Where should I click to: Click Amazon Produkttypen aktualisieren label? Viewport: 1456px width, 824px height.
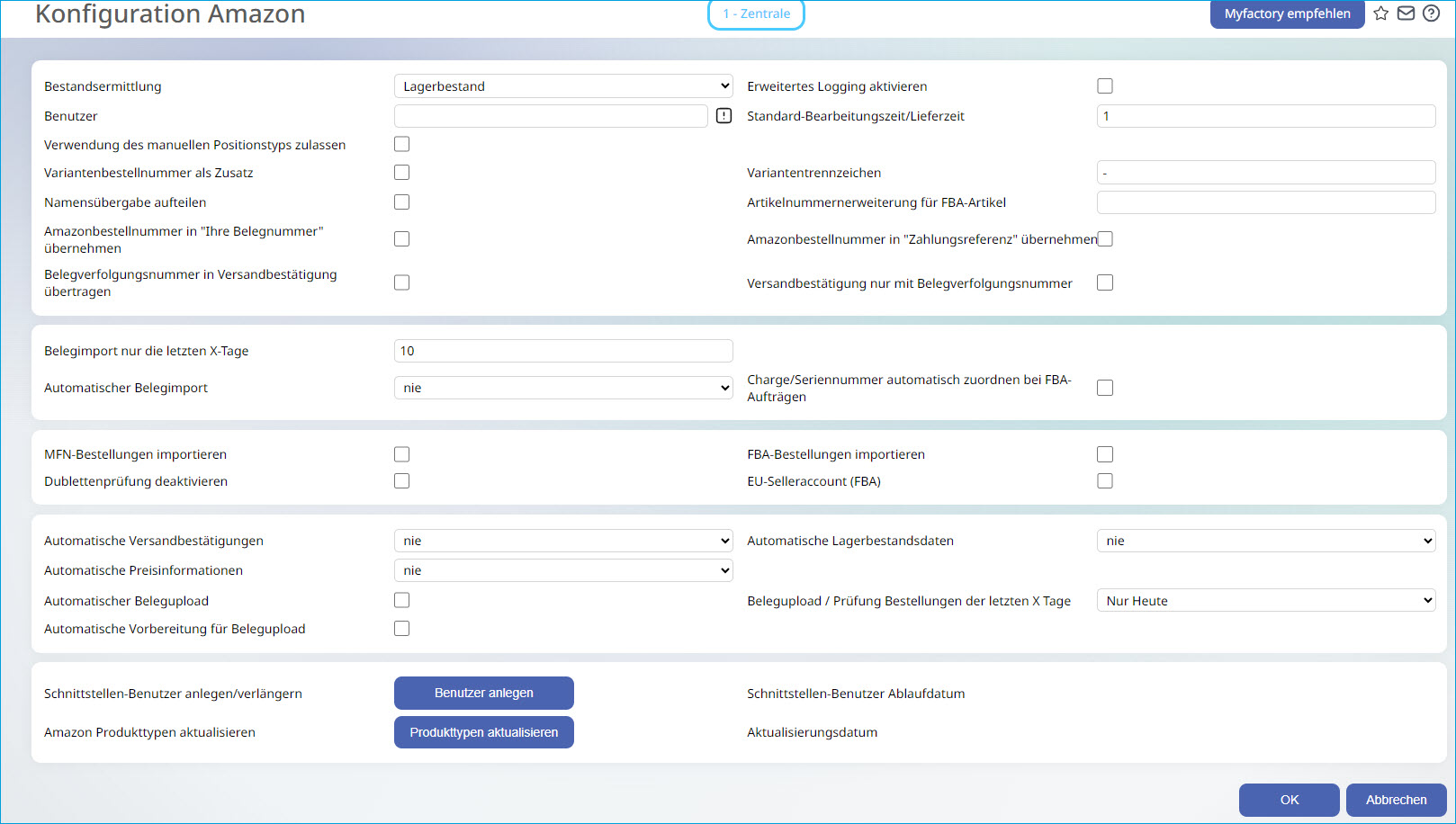tap(149, 732)
